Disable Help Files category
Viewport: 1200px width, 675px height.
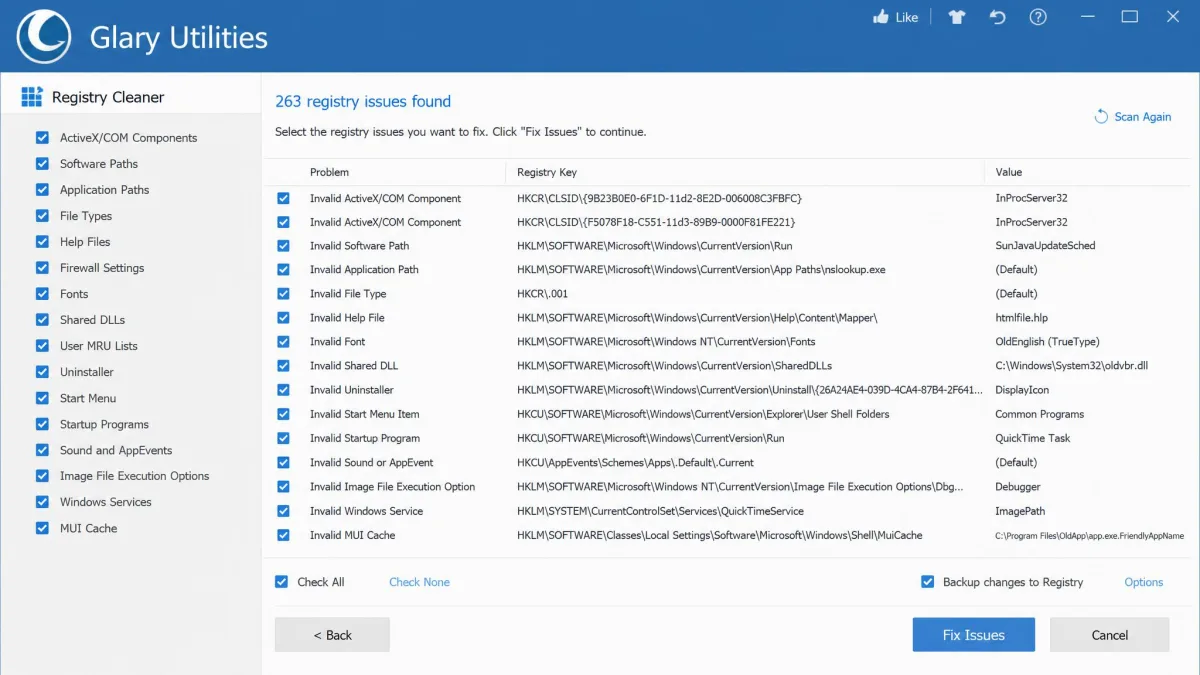click(x=42, y=241)
